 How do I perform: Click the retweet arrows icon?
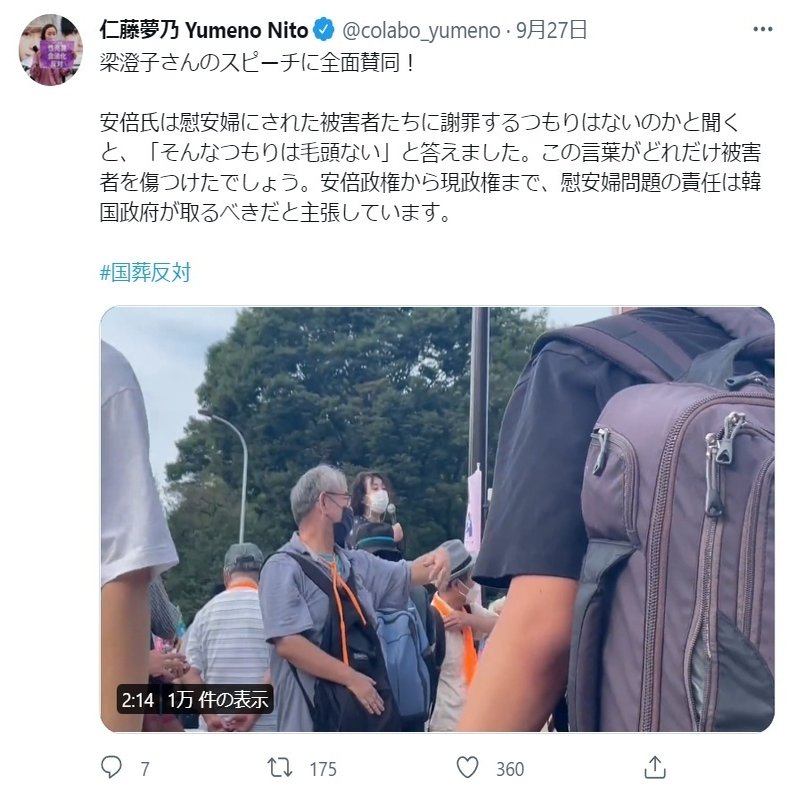tap(280, 768)
